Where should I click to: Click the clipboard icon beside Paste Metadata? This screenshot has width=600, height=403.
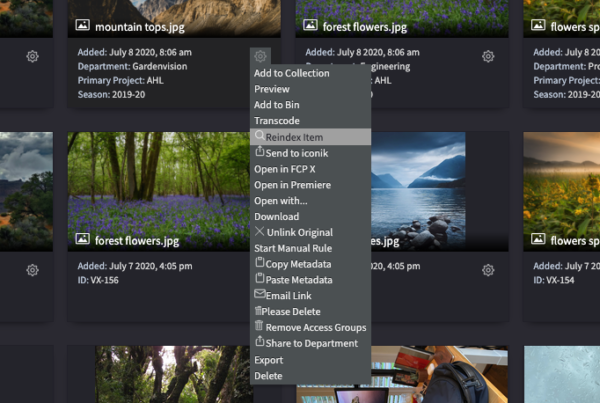coord(260,279)
